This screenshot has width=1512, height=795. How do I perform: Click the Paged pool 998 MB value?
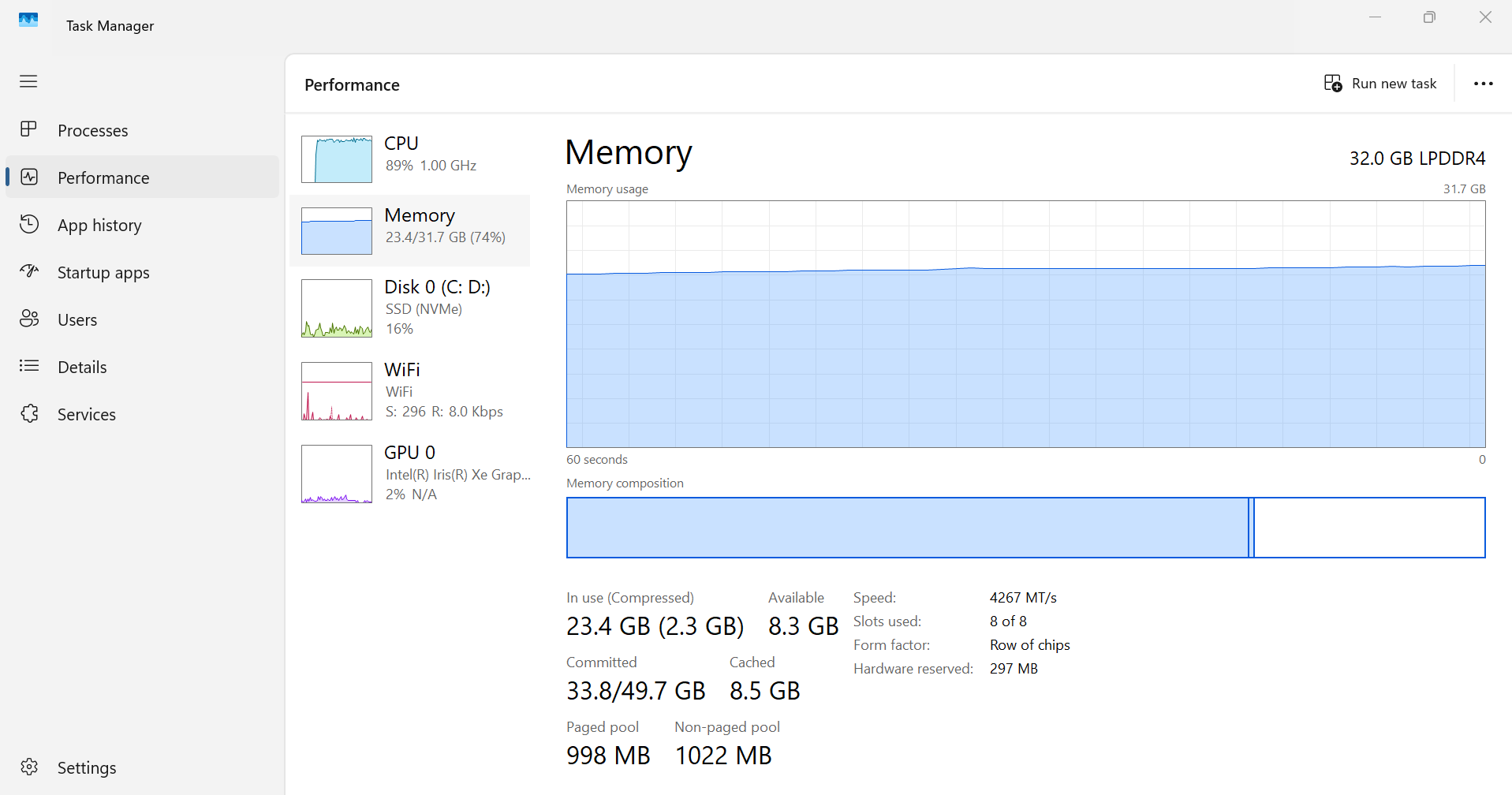(608, 756)
